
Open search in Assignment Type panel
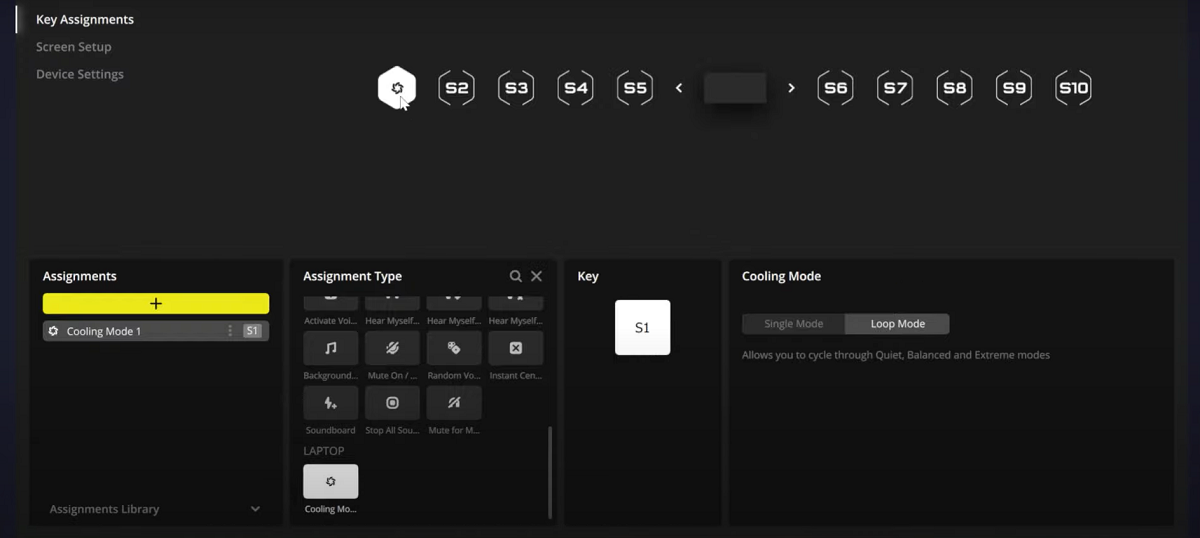point(516,276)
